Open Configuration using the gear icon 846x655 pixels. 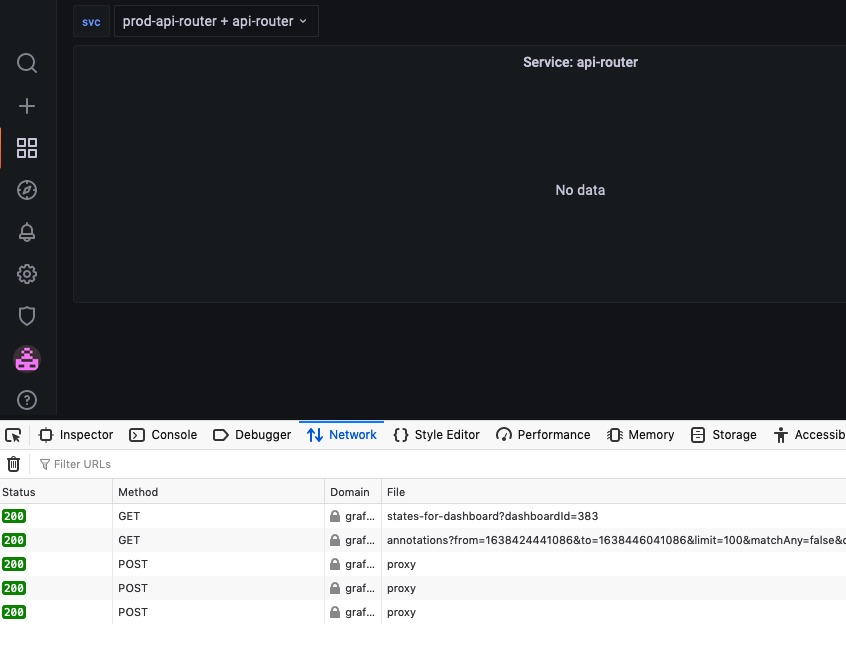tap(26, 273)
